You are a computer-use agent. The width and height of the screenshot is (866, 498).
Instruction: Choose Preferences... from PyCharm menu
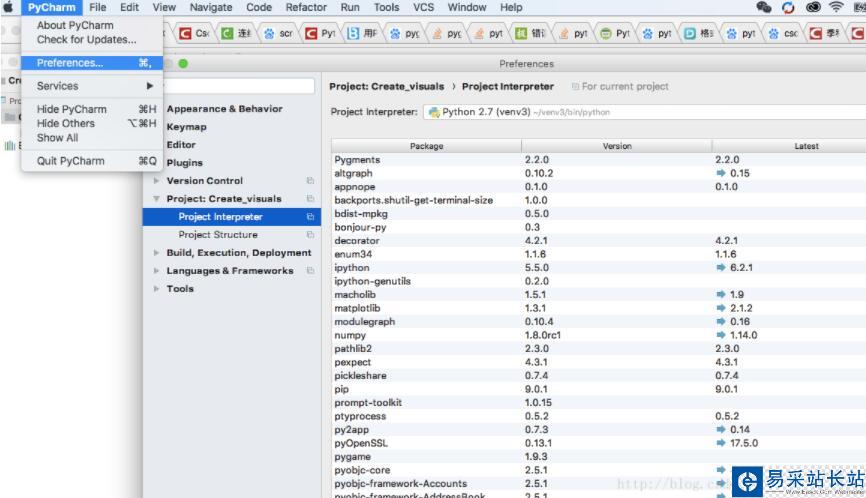[92, 63]
